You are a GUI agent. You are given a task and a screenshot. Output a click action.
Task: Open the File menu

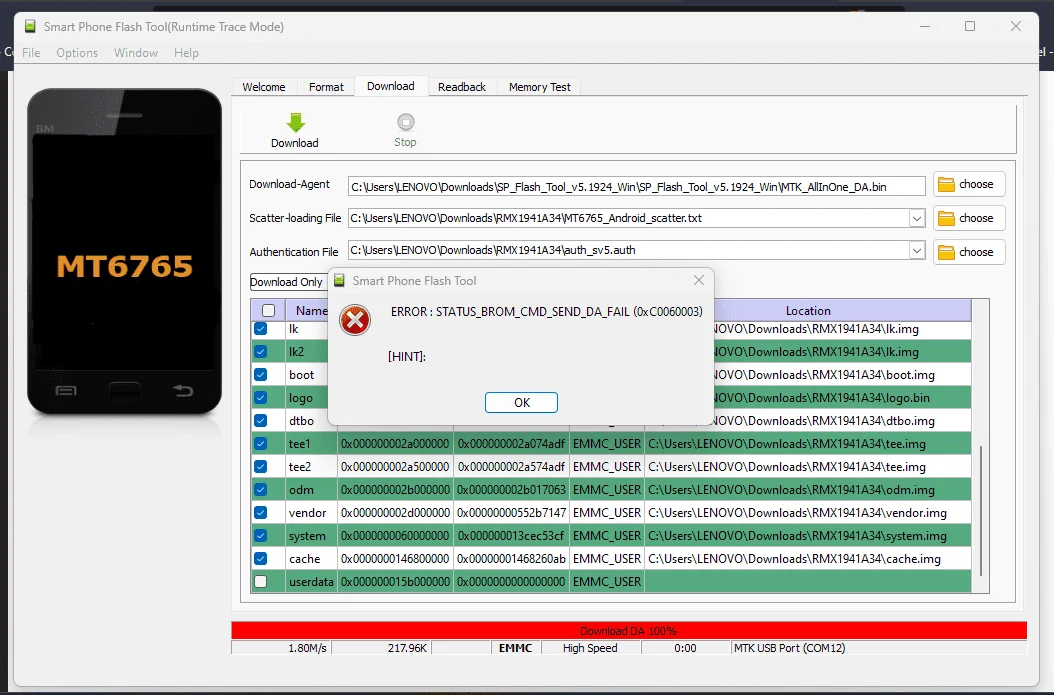pos(31,52)
